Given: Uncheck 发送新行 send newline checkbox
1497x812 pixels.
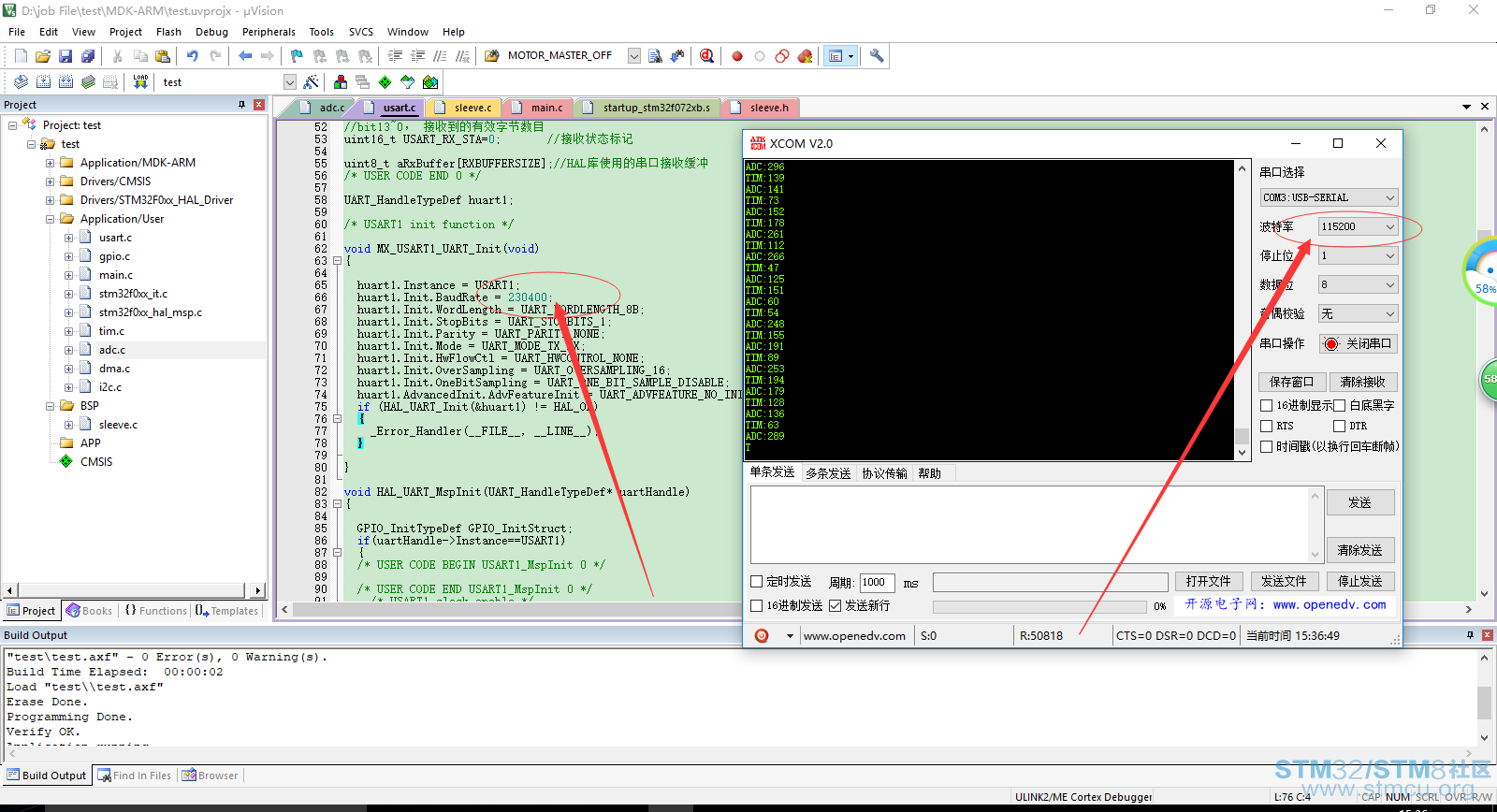Looking at the screenshot, I should [836, 605].
